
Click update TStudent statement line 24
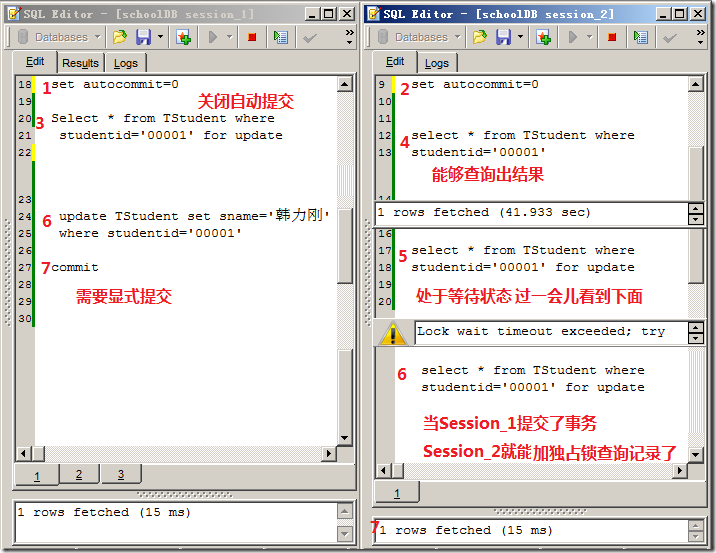coord(194,216)
